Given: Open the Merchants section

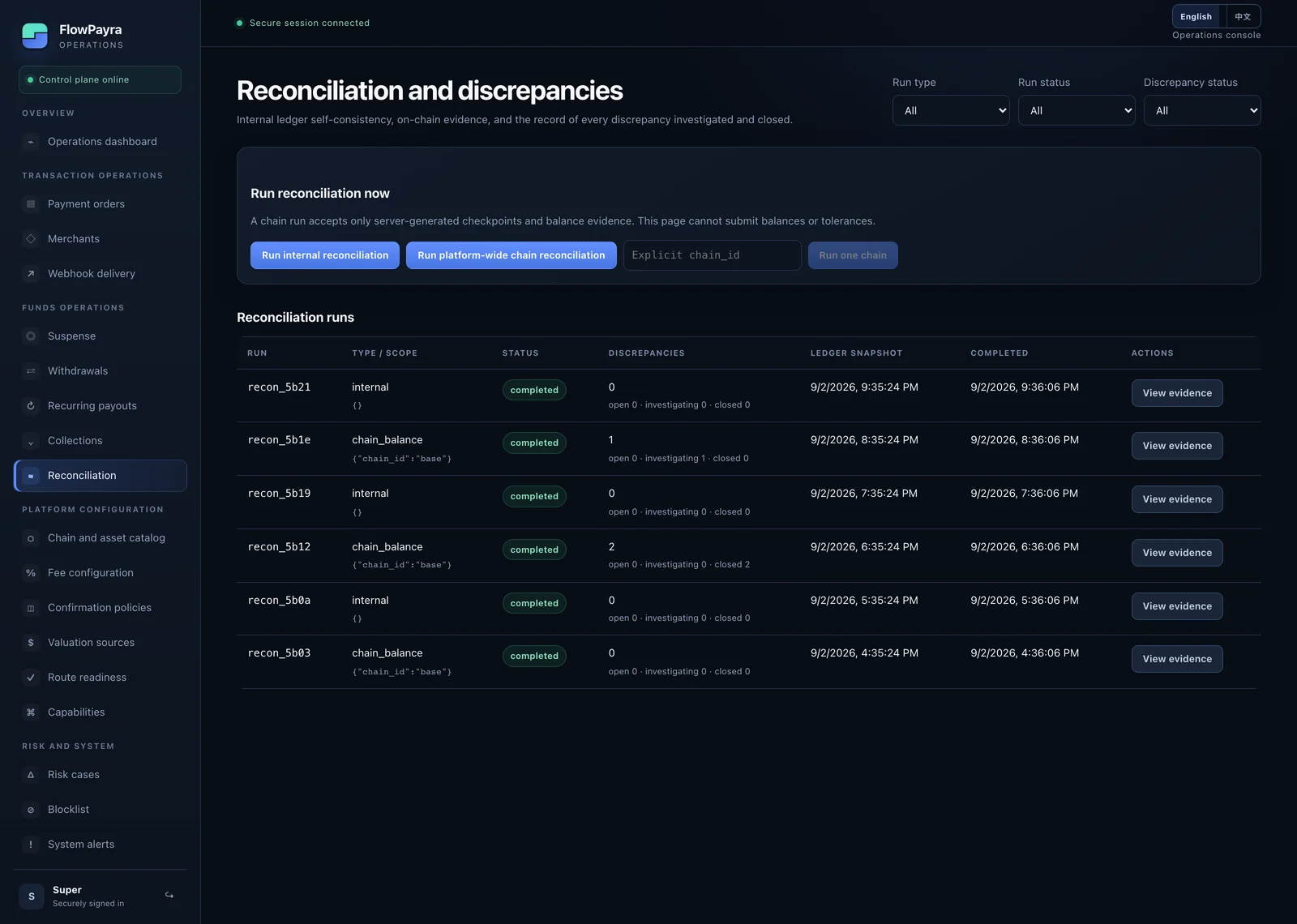Looking at the screenshot, I should coord(101,239).
